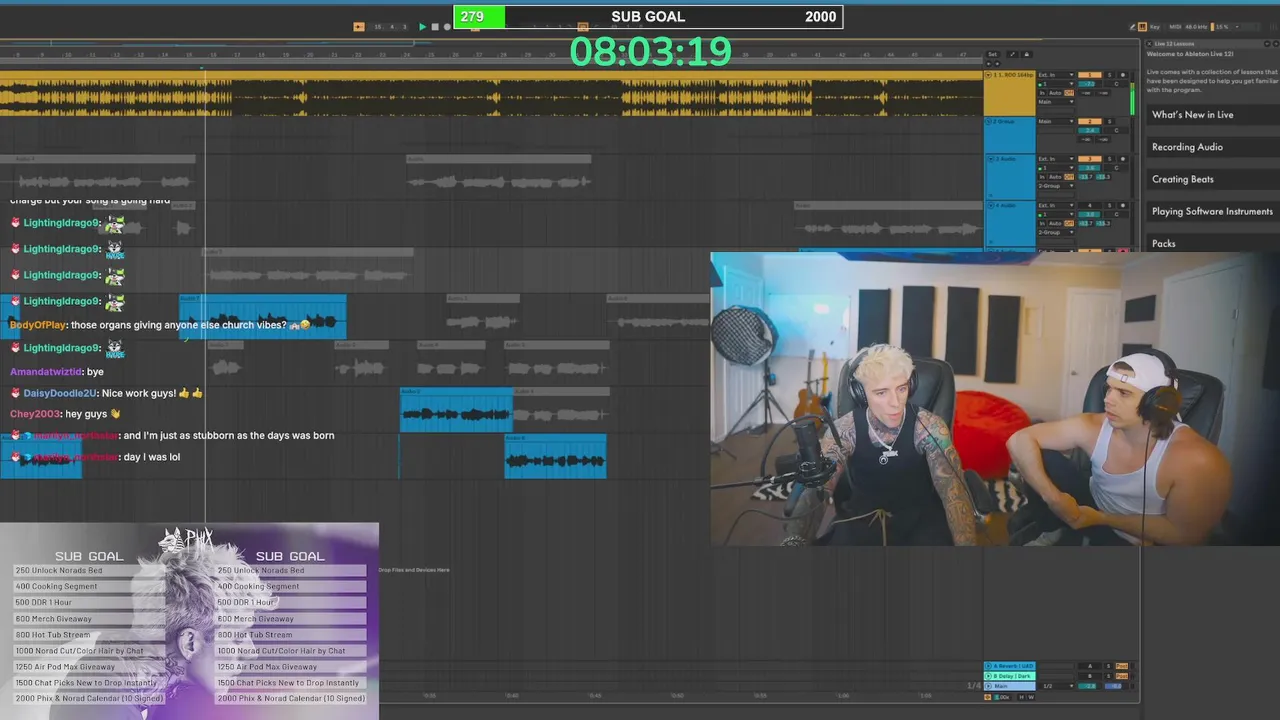Click the Set locator button
1280x720 pixels.
coord(993,54)
